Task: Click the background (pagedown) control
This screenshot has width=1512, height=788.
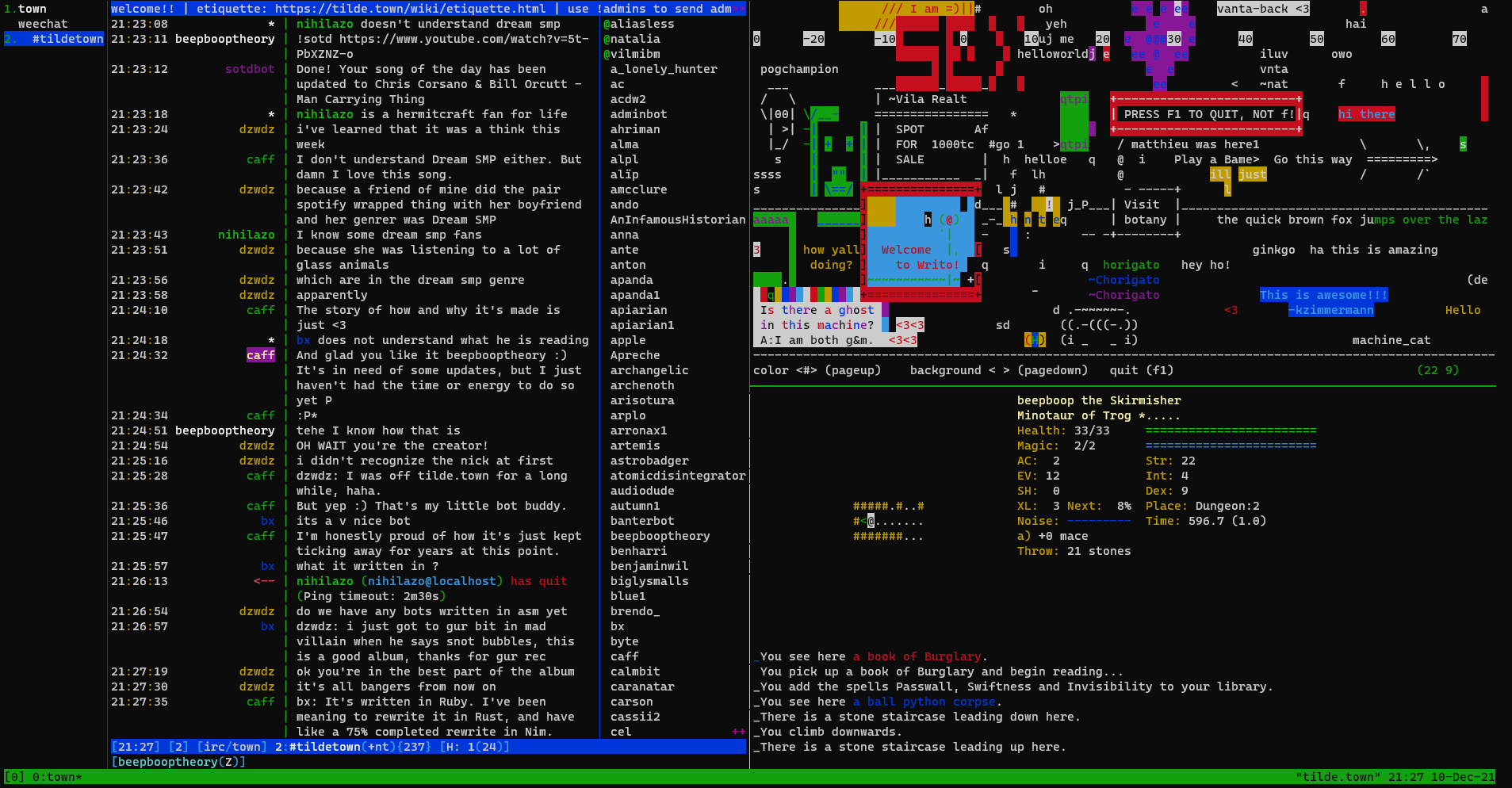Action: coord(998,370)
